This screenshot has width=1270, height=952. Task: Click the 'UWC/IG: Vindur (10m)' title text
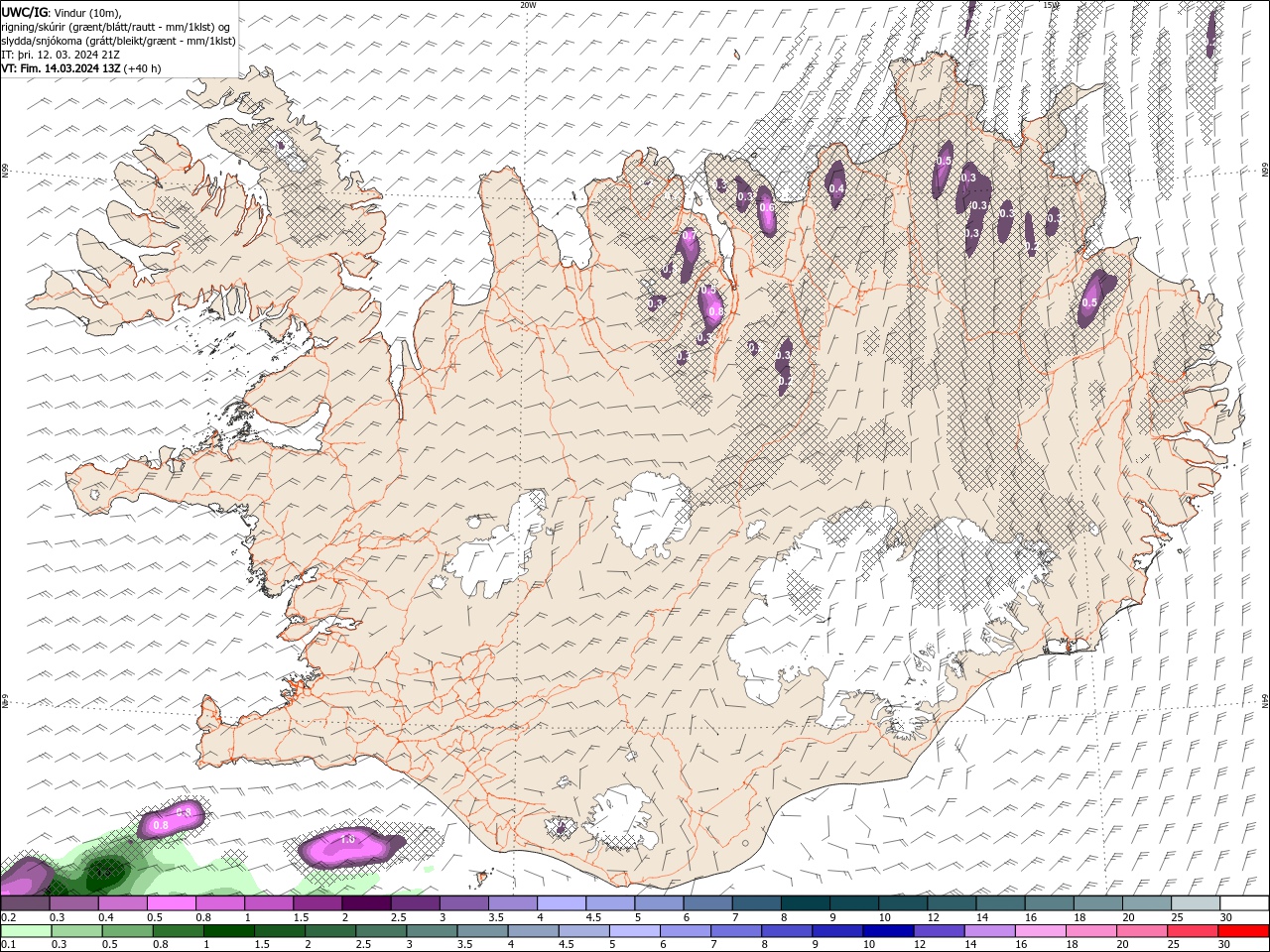click(63, 12)
